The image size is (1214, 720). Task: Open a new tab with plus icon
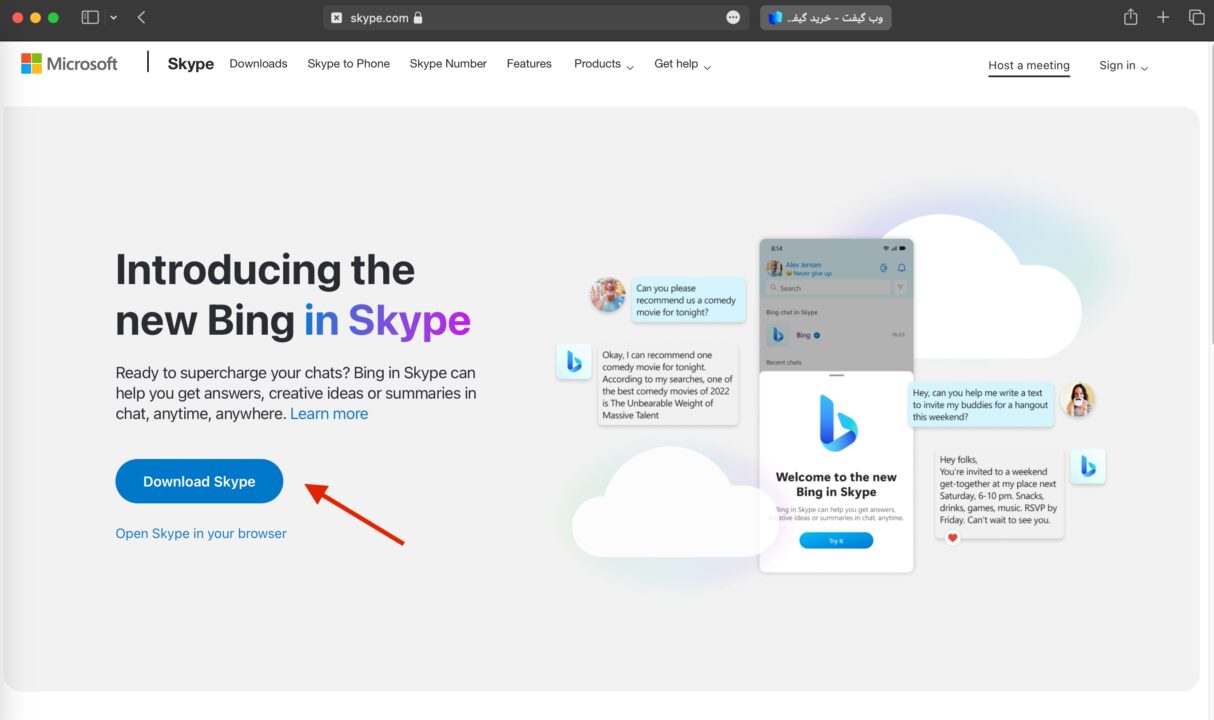click(1163, 17)
